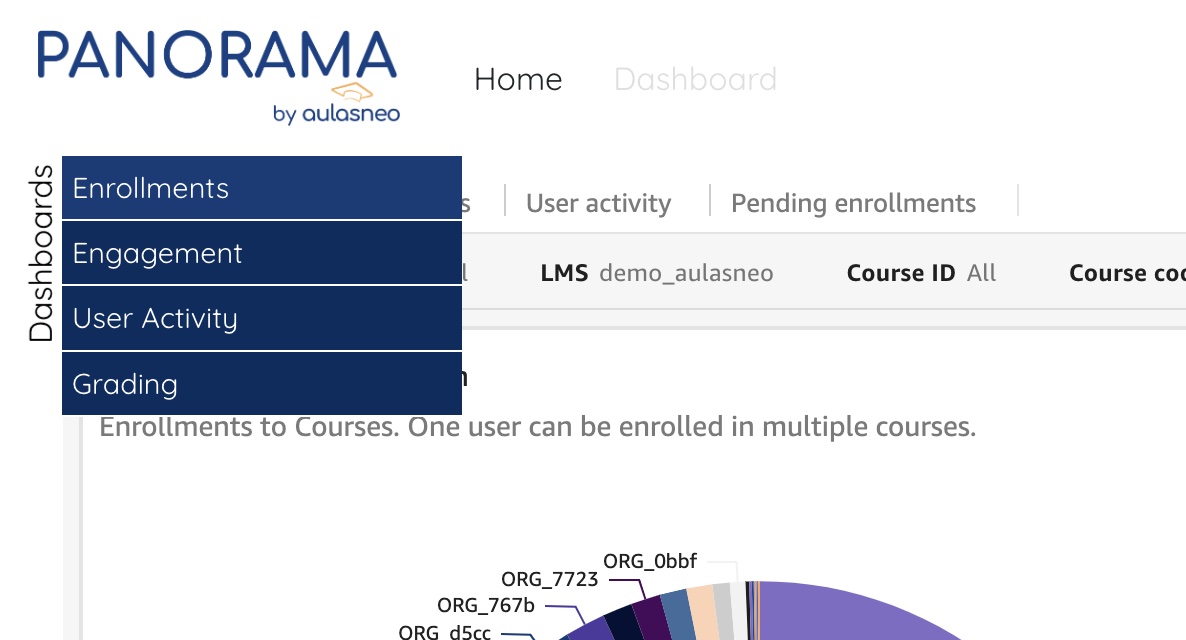Click the vertical Dashboards sidebar label

41,254
